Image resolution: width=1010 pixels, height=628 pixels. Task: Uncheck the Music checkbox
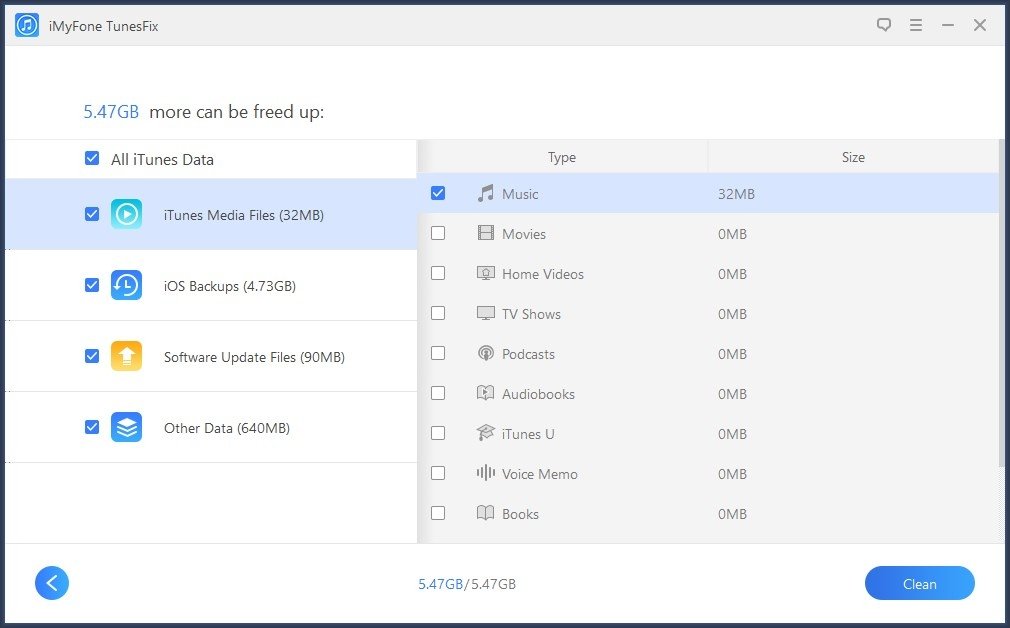(x=438, y=193)
